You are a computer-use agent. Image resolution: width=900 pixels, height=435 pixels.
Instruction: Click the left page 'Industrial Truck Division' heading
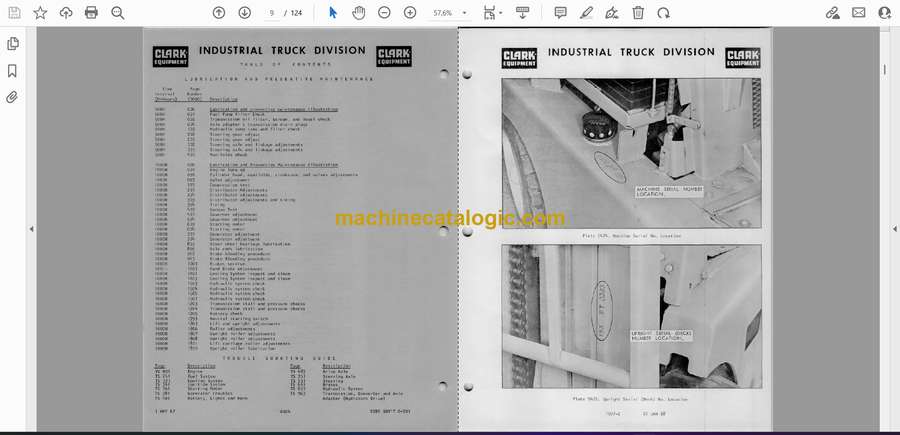click(282, 51)
